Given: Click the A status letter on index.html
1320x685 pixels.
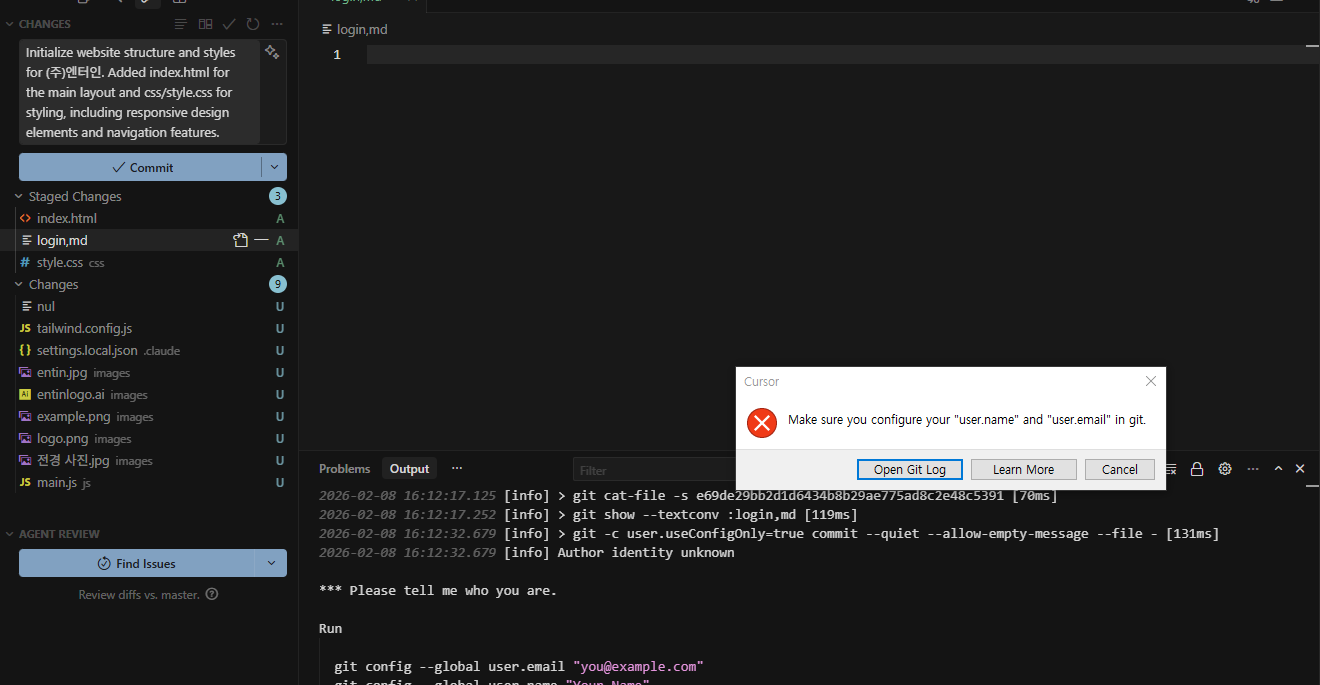Looking at the screenshot, I should click(x=280, y=218).
